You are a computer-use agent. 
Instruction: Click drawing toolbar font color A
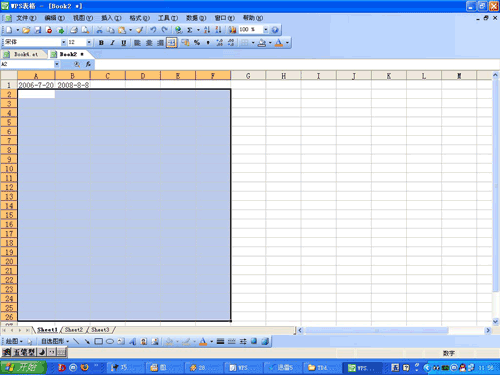click(x=203, y=341)
